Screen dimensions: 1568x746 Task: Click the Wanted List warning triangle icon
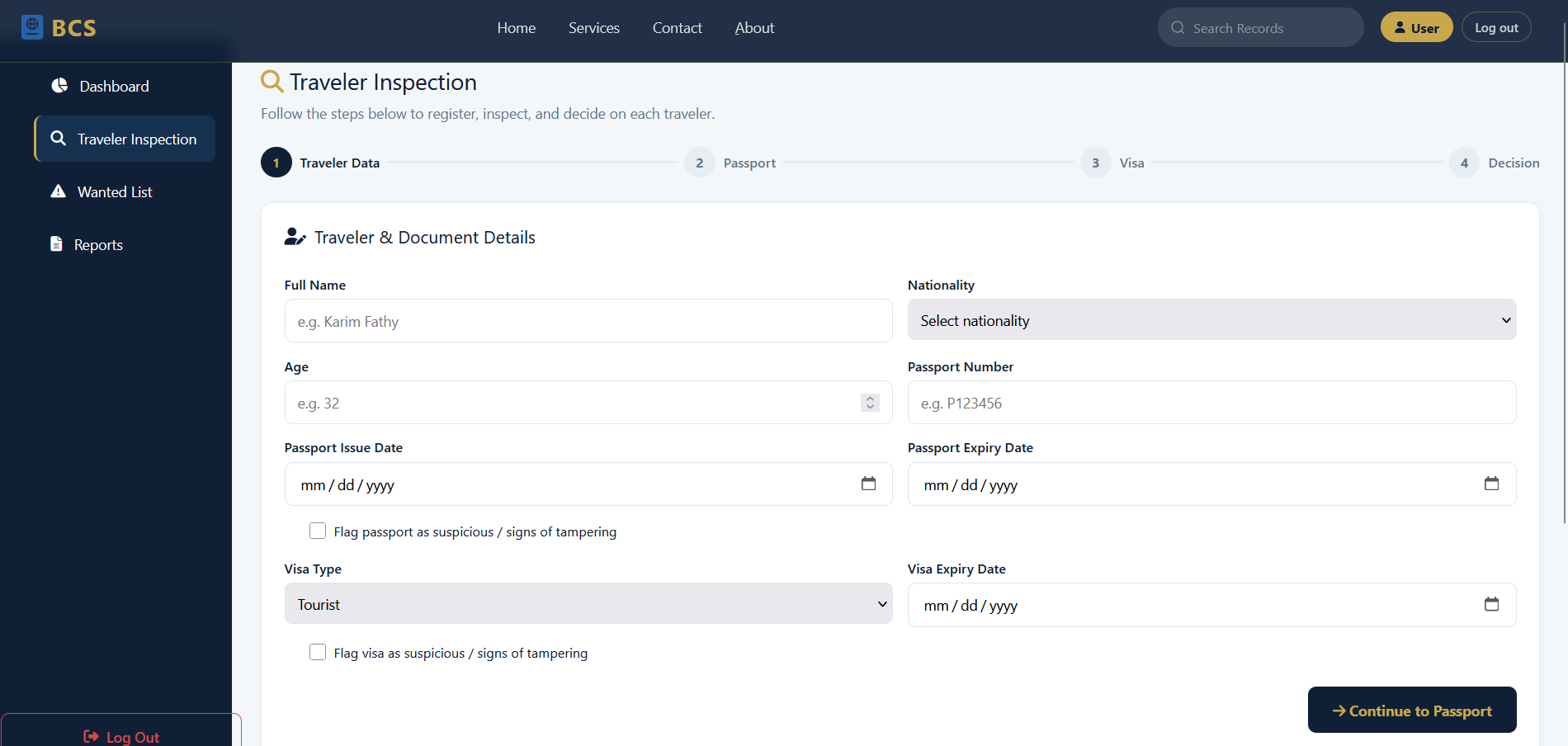(x=58, y=191)
